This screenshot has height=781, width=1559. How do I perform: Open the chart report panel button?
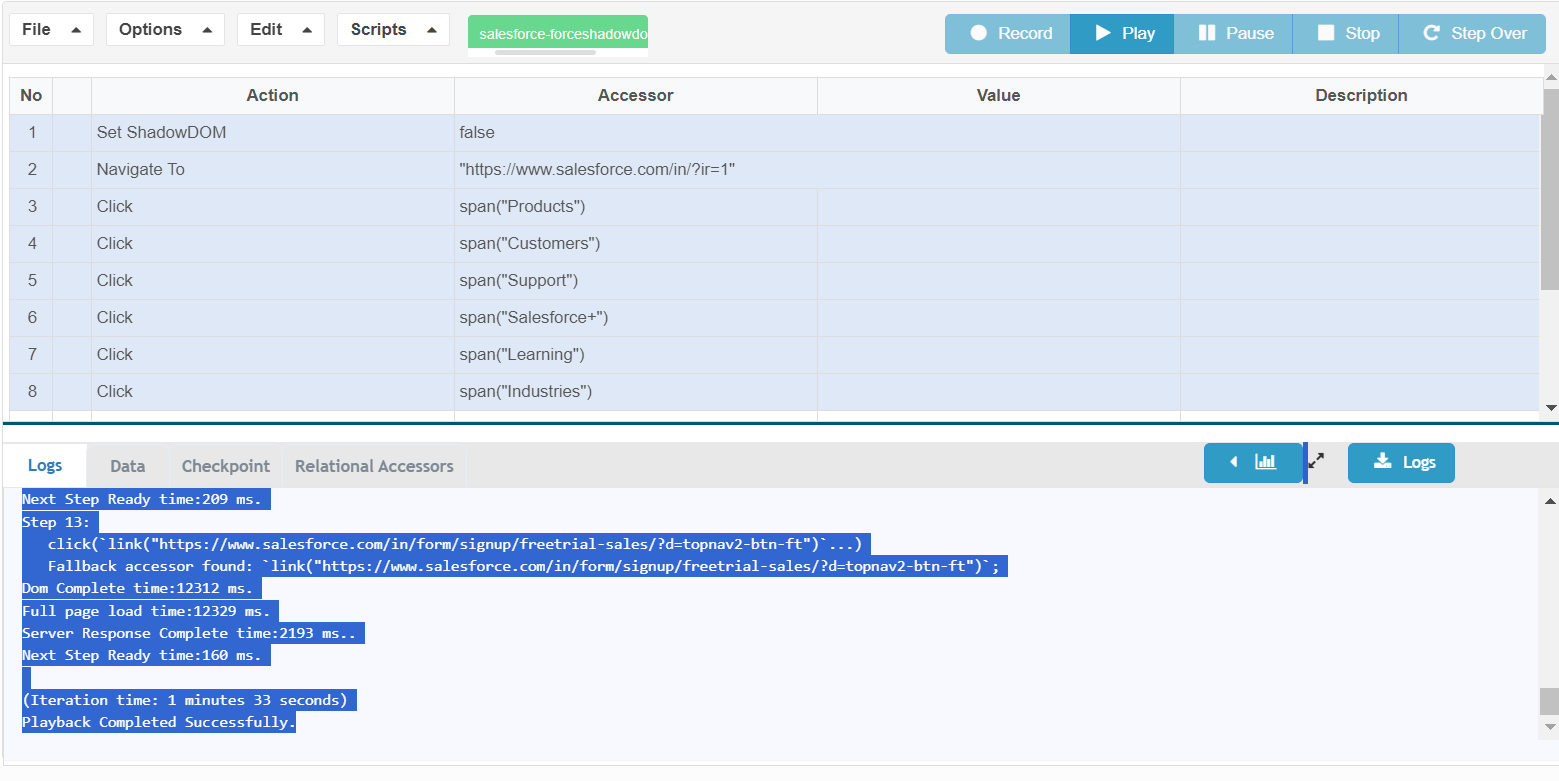pos(1253,463)
